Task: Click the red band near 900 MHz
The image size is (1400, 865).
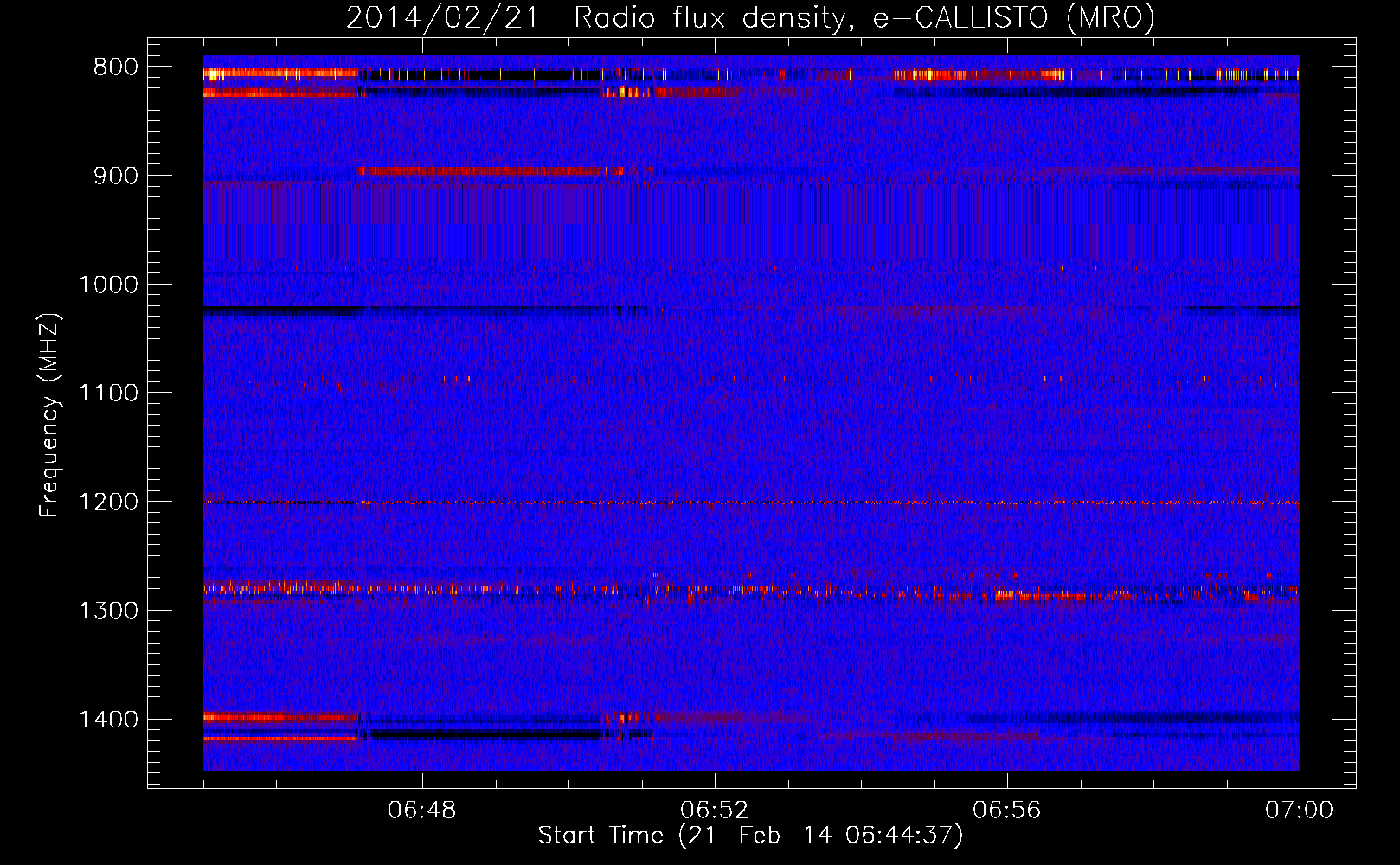Action: pos(481,171)
